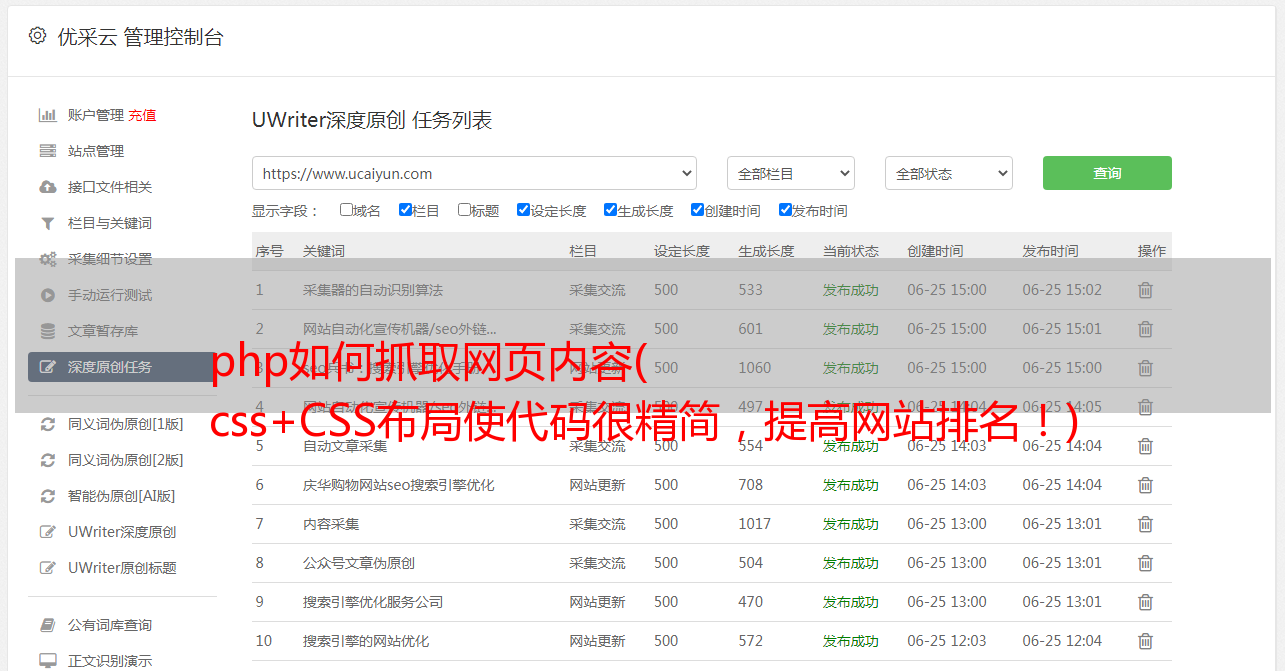
Task: Open 公有词库查询 menu entry
Action: pos(110,625)
